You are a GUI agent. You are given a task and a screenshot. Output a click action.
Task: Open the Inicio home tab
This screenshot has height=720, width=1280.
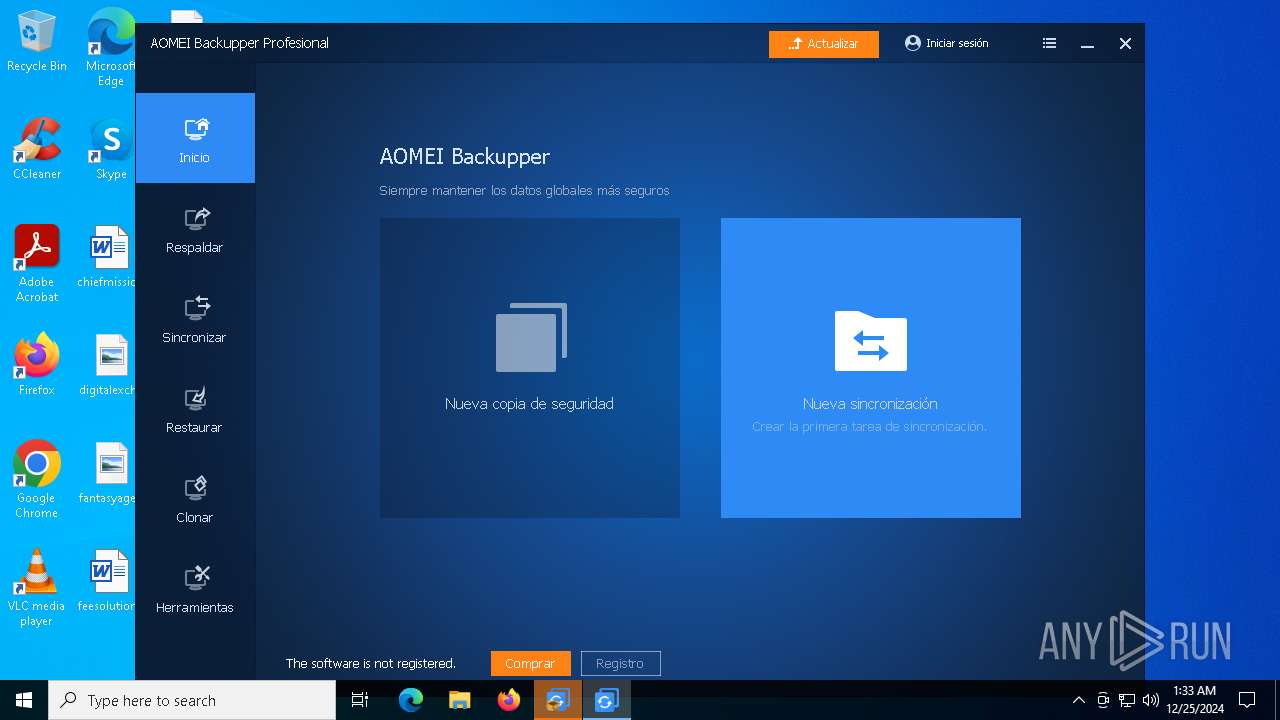click(195, 138)
